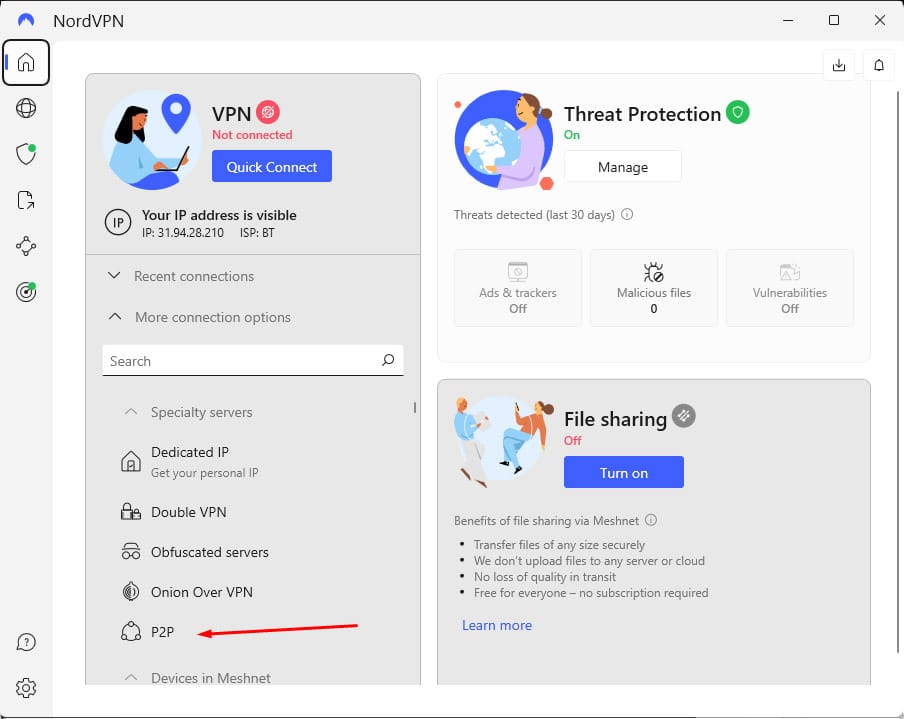This screenshot has height=719, width=904.
Task: Click the Vulnerabilities Off tile
Action: 789,288
